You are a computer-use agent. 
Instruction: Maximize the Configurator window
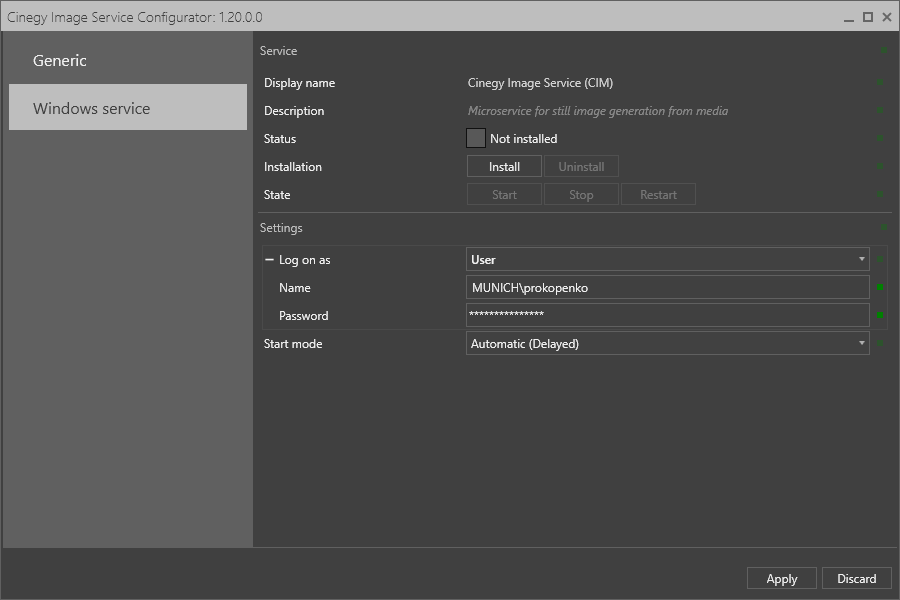point(868,17)
